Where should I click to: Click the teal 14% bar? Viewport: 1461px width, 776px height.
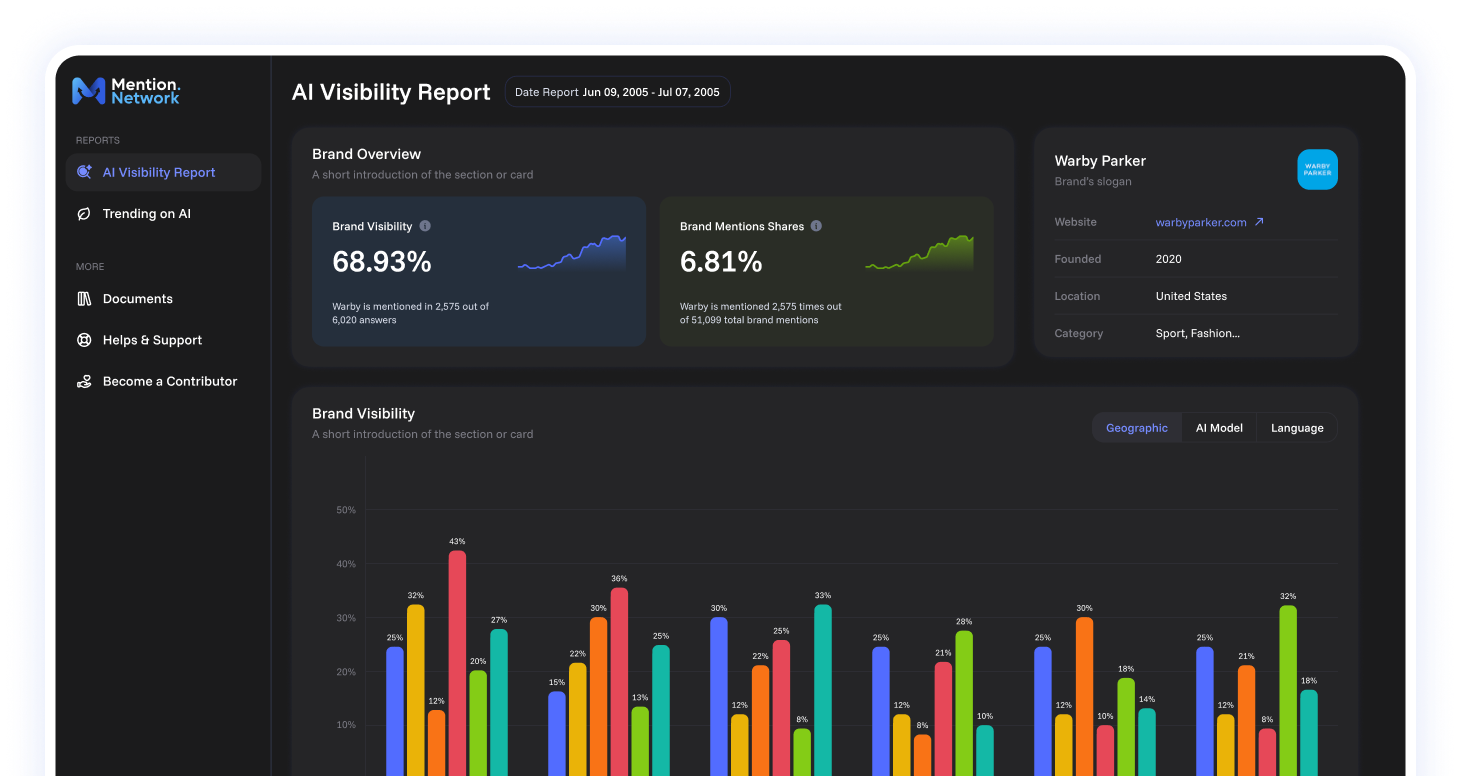[1147, 742]
